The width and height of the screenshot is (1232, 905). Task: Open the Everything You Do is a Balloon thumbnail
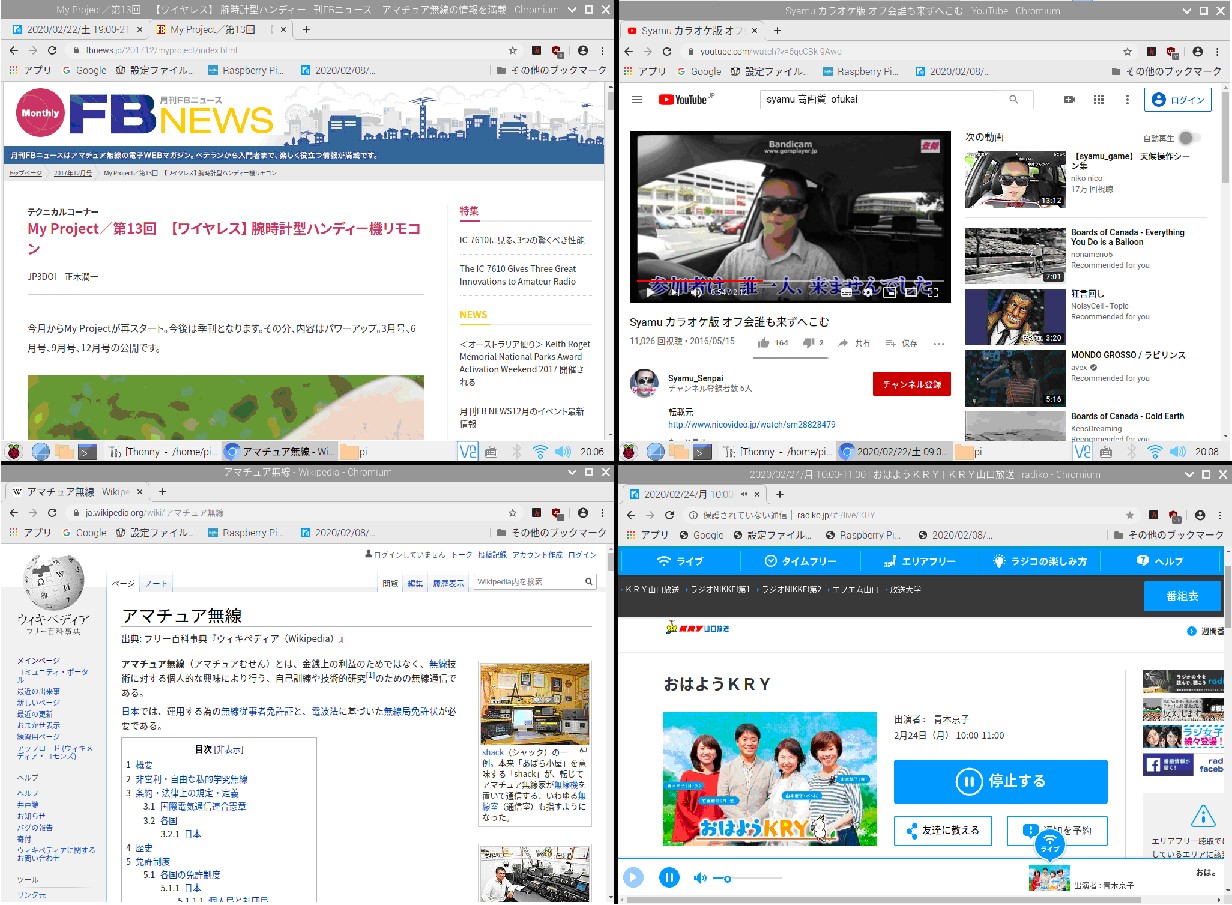1015,256
